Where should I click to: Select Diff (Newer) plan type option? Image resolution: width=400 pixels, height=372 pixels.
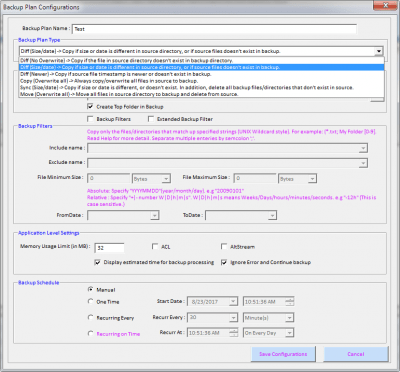(x=201, y=74)
